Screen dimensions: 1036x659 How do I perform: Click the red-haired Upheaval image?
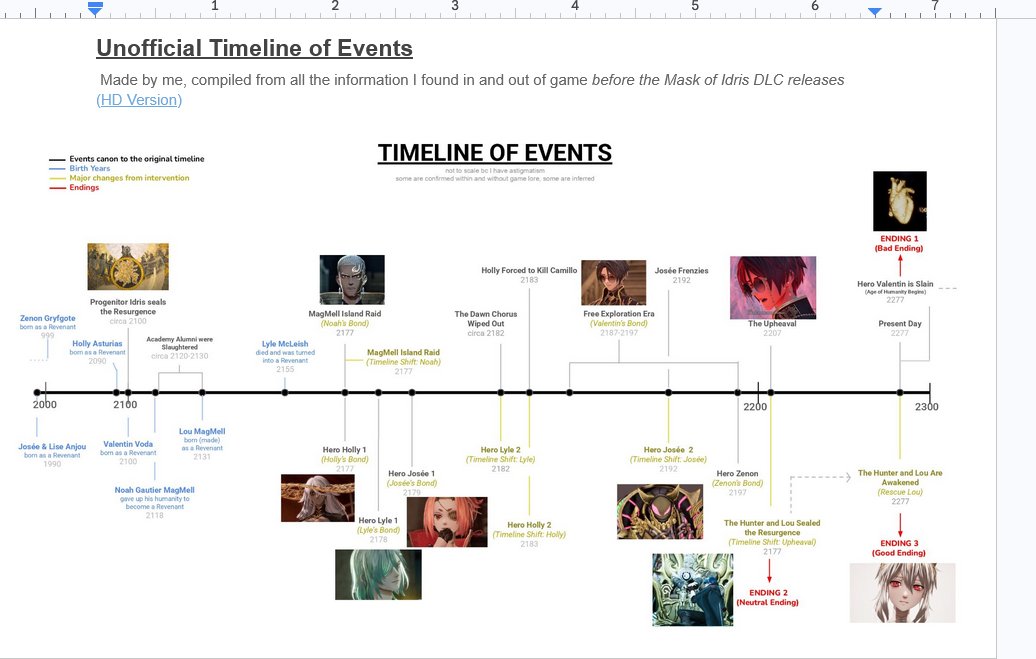(x=773, y=288)
